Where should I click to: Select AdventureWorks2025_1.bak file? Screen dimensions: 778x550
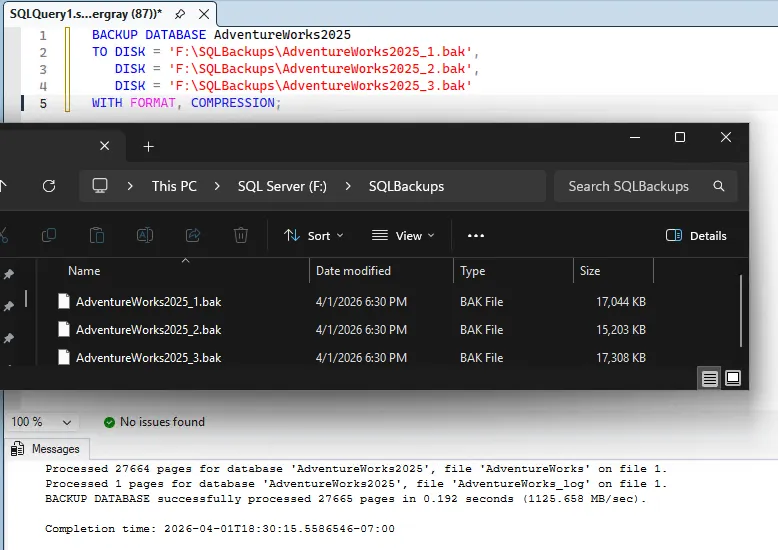click(148, 302)
